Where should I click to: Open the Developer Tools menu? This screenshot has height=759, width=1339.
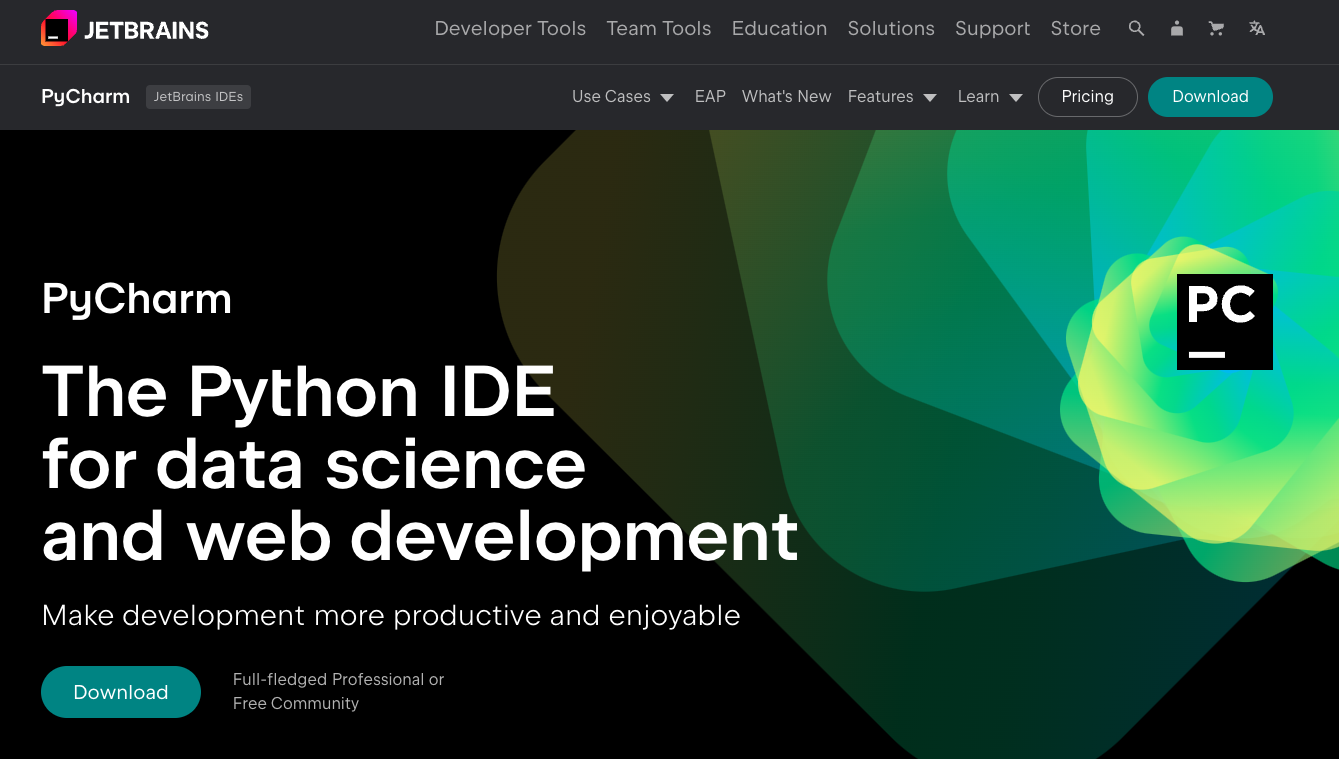510,29
